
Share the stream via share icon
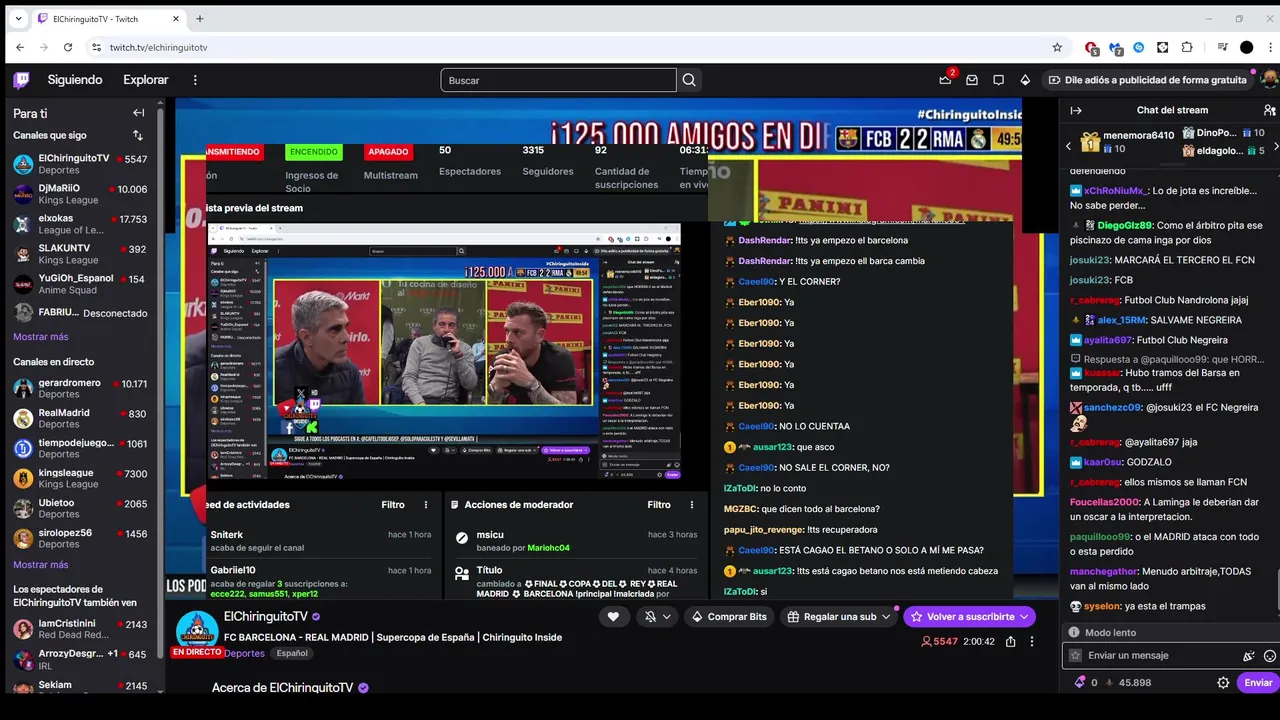click(x=1011, y=641)
